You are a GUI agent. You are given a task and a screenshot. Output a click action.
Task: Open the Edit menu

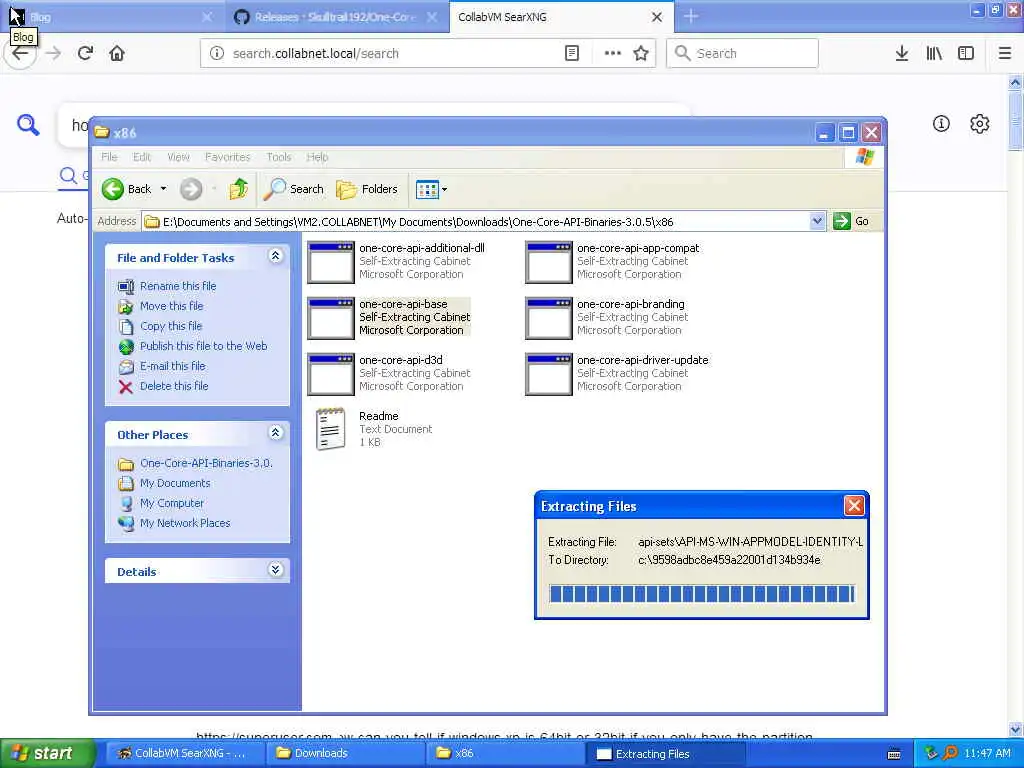click(142, 157)
